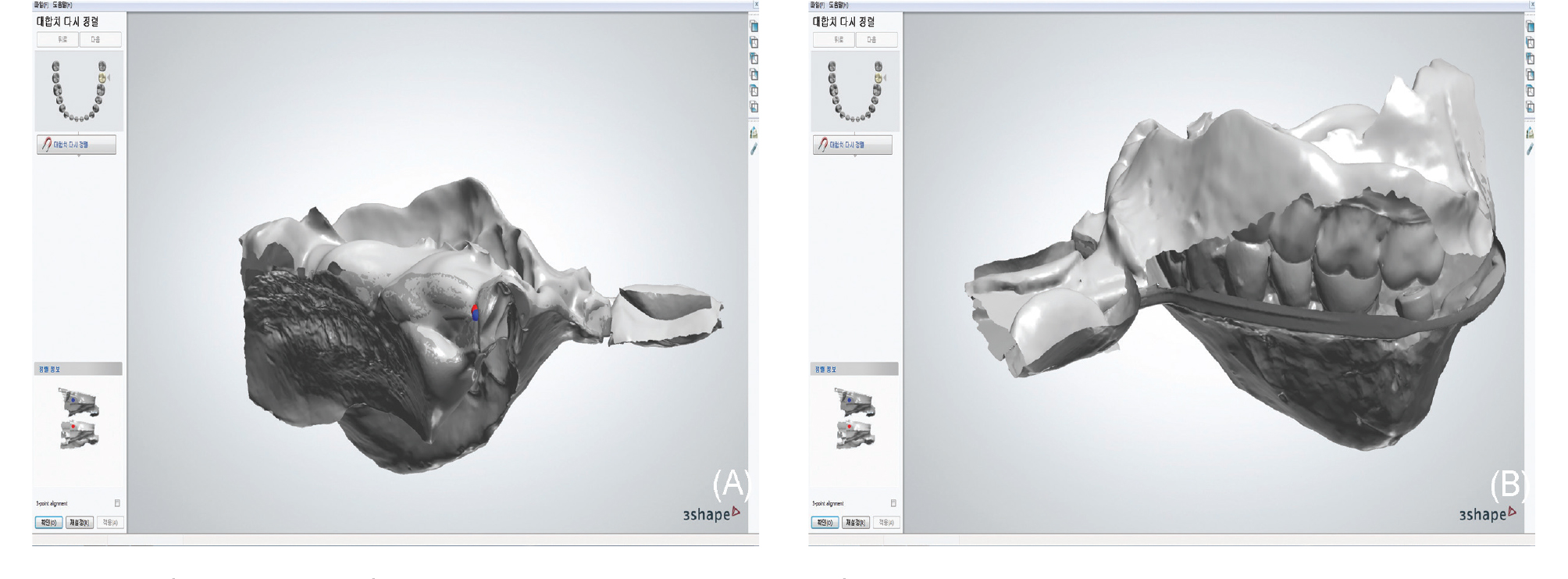Select the gold highlighted tooth in panel B arch
Screen dimensions: 1568x579
coord(878,78)
